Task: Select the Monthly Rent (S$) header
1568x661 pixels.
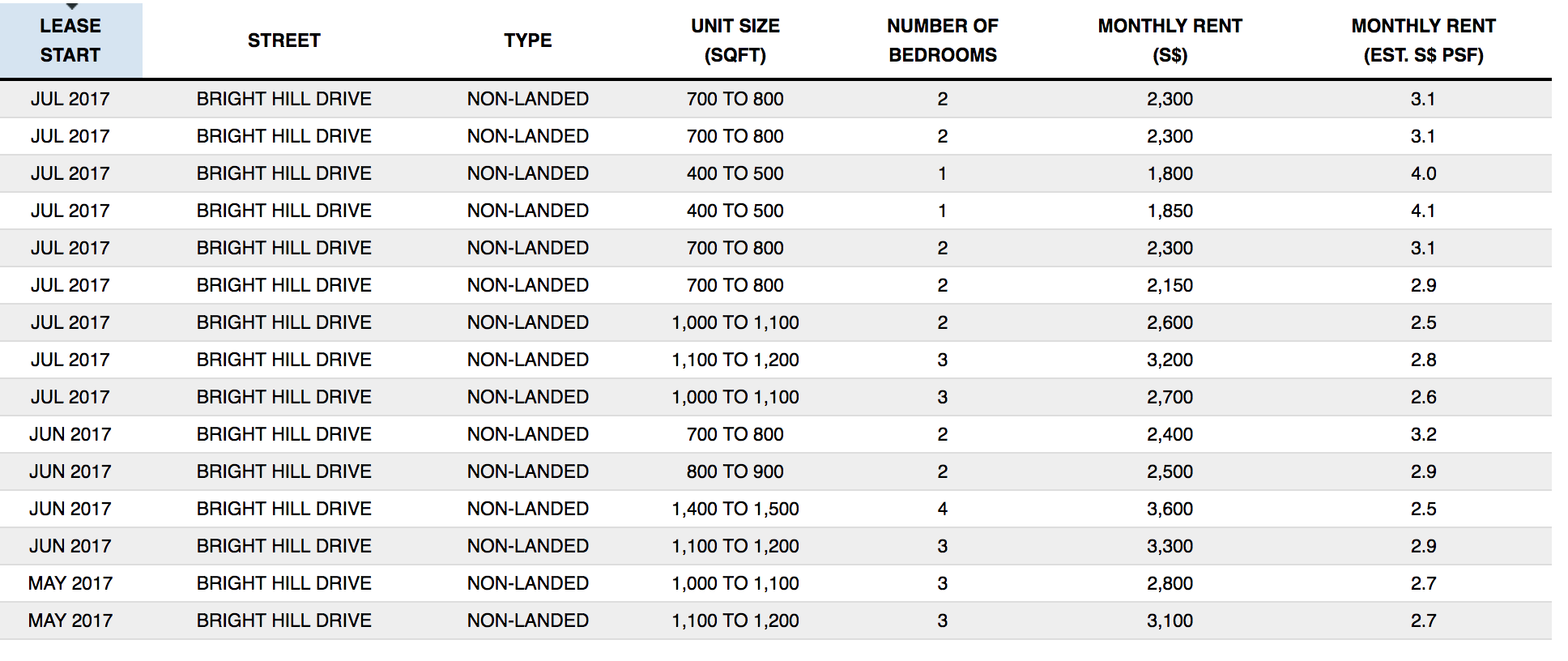Action: pyautogui.click(x=1170, y=41)
